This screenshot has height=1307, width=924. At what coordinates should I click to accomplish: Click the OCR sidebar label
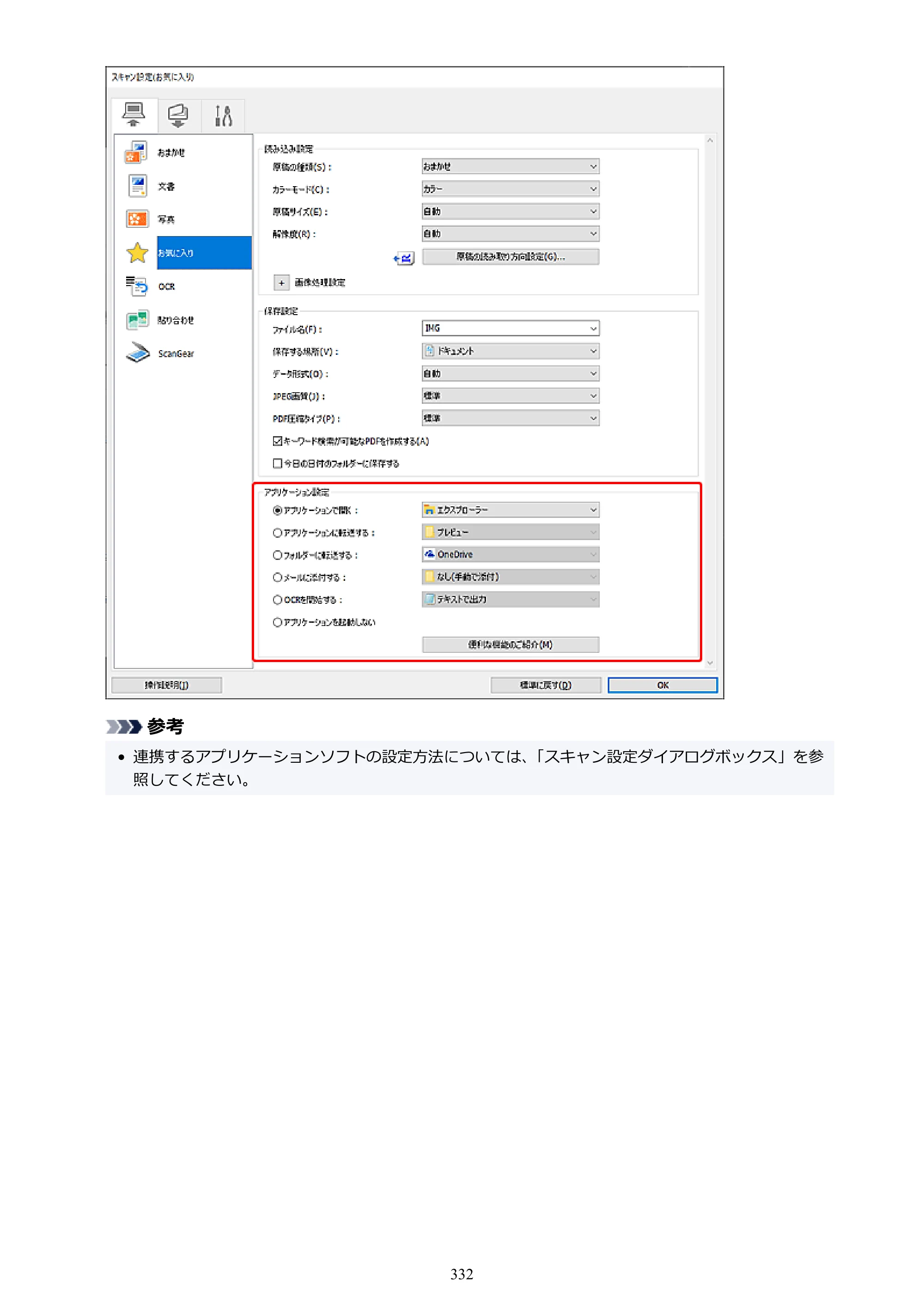click(166, 286)
